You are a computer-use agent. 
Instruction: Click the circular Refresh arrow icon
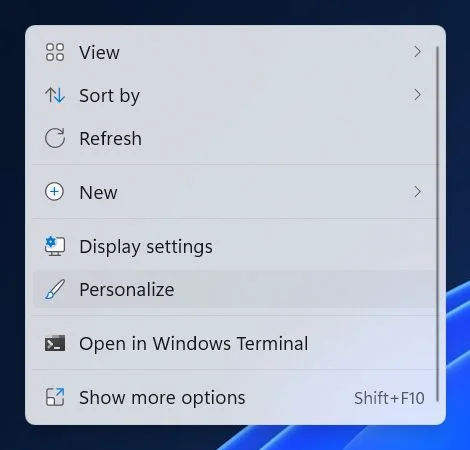tap(55, 138)
